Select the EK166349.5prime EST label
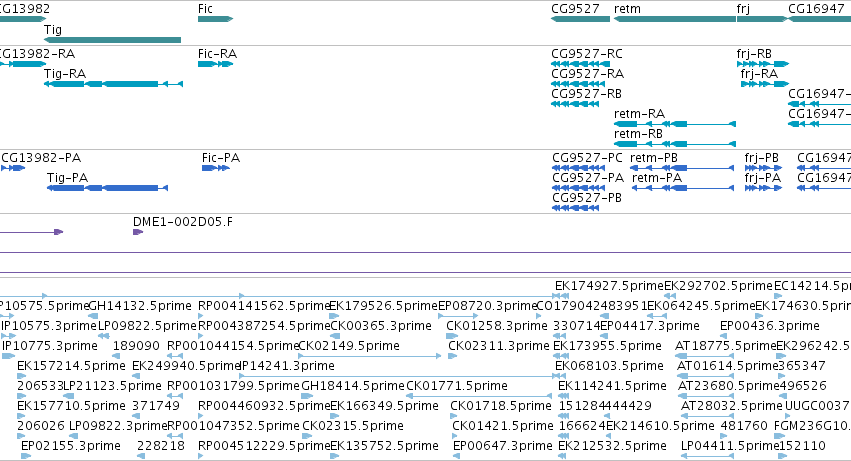The height and width of the screenshot is (461, 851). point(384,406)
